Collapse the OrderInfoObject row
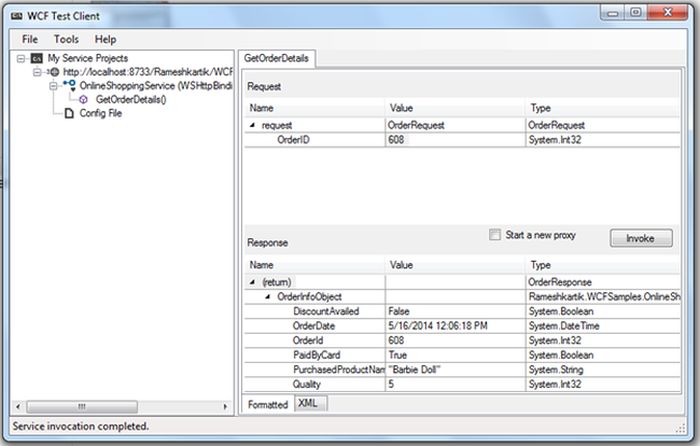 click(268, 297)
